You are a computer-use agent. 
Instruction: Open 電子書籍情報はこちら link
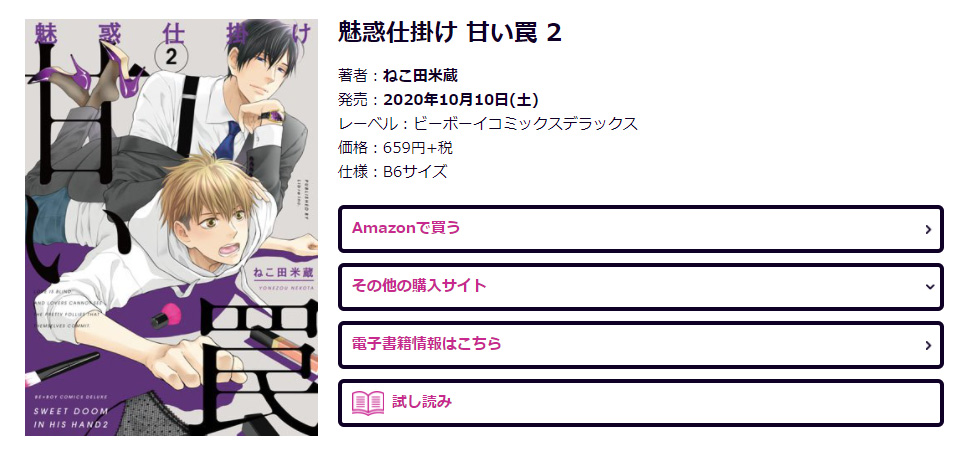pos(640,345)
